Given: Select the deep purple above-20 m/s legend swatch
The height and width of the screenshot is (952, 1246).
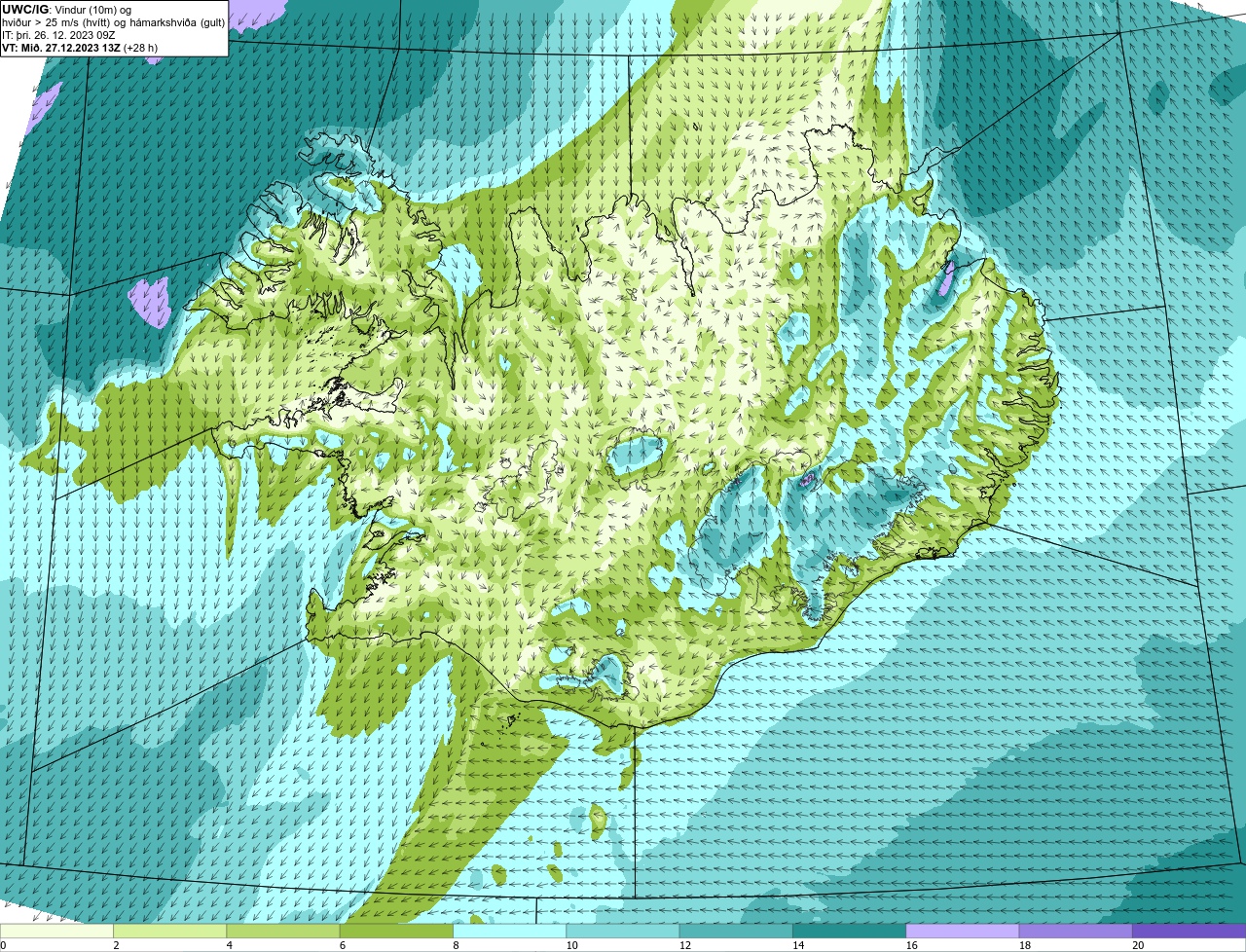Looking at the screenshot, I should pyautogui.click(x=1190, y=931).
